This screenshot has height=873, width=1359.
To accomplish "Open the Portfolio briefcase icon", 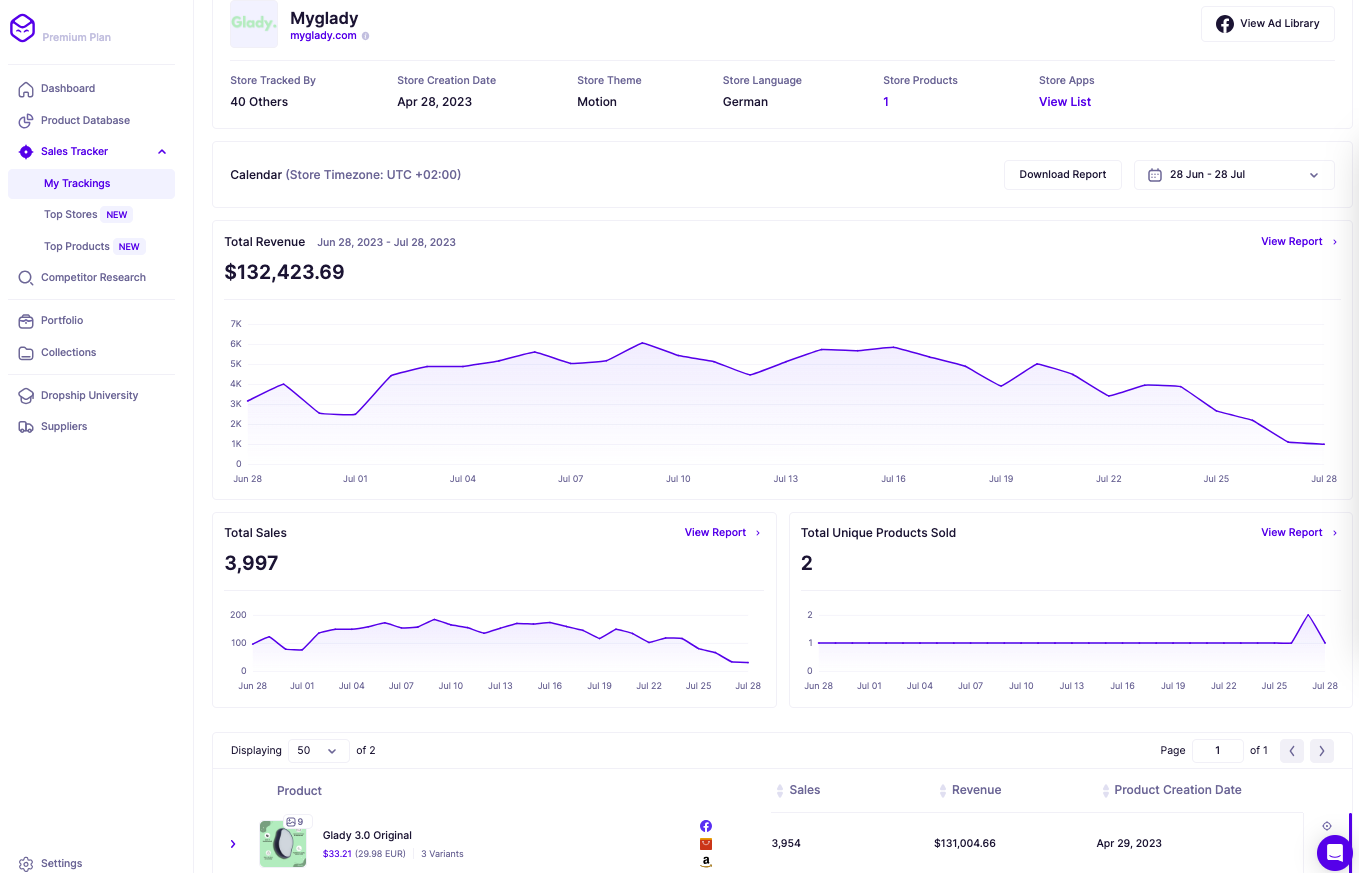I will click(x=26, y=320).
